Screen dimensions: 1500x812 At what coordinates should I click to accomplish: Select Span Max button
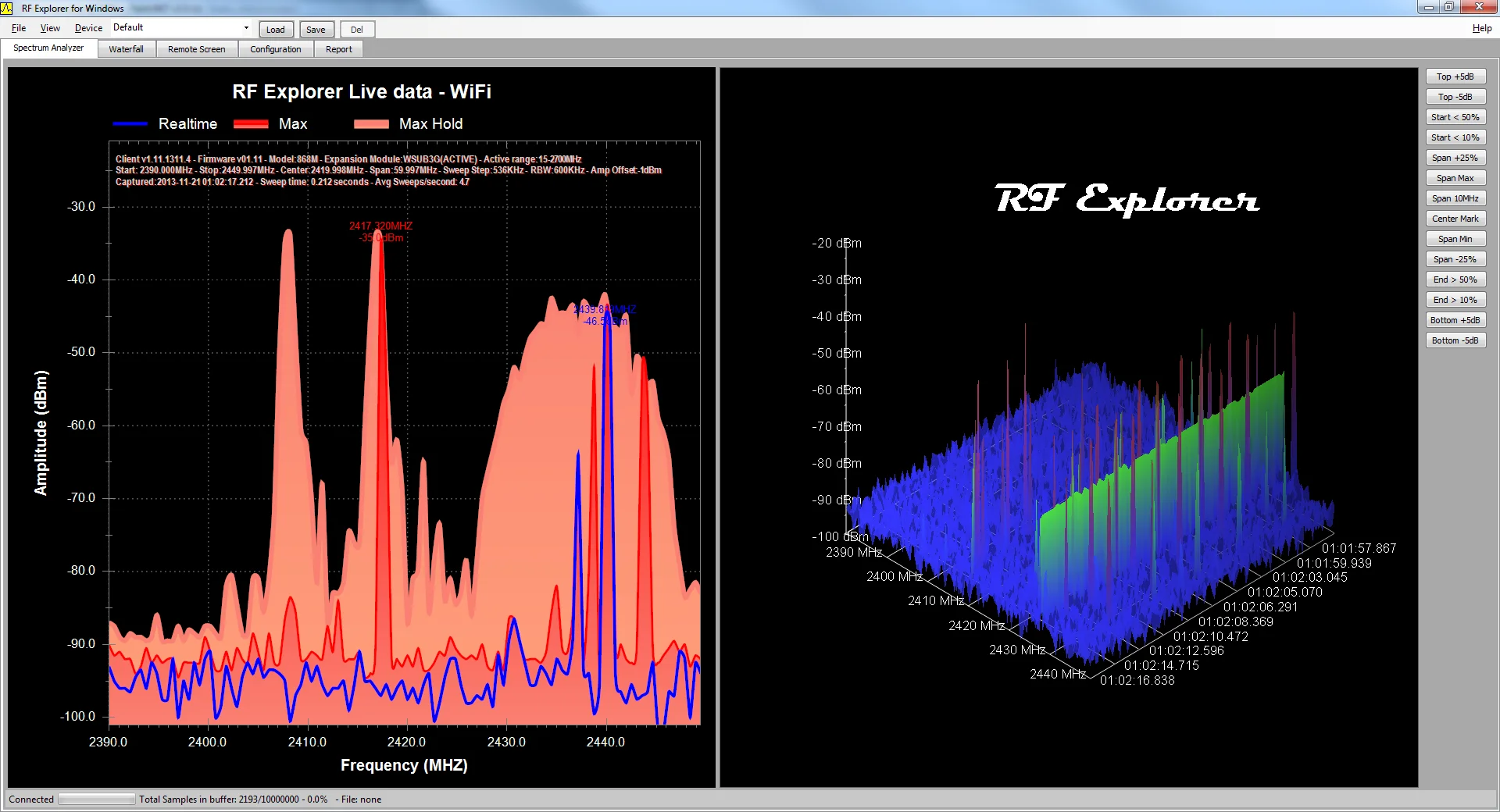pyautogui.click(x=1455, y=178)
